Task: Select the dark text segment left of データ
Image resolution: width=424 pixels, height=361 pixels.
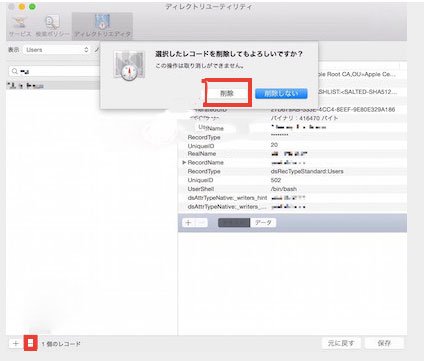Action: click(234, 223)
